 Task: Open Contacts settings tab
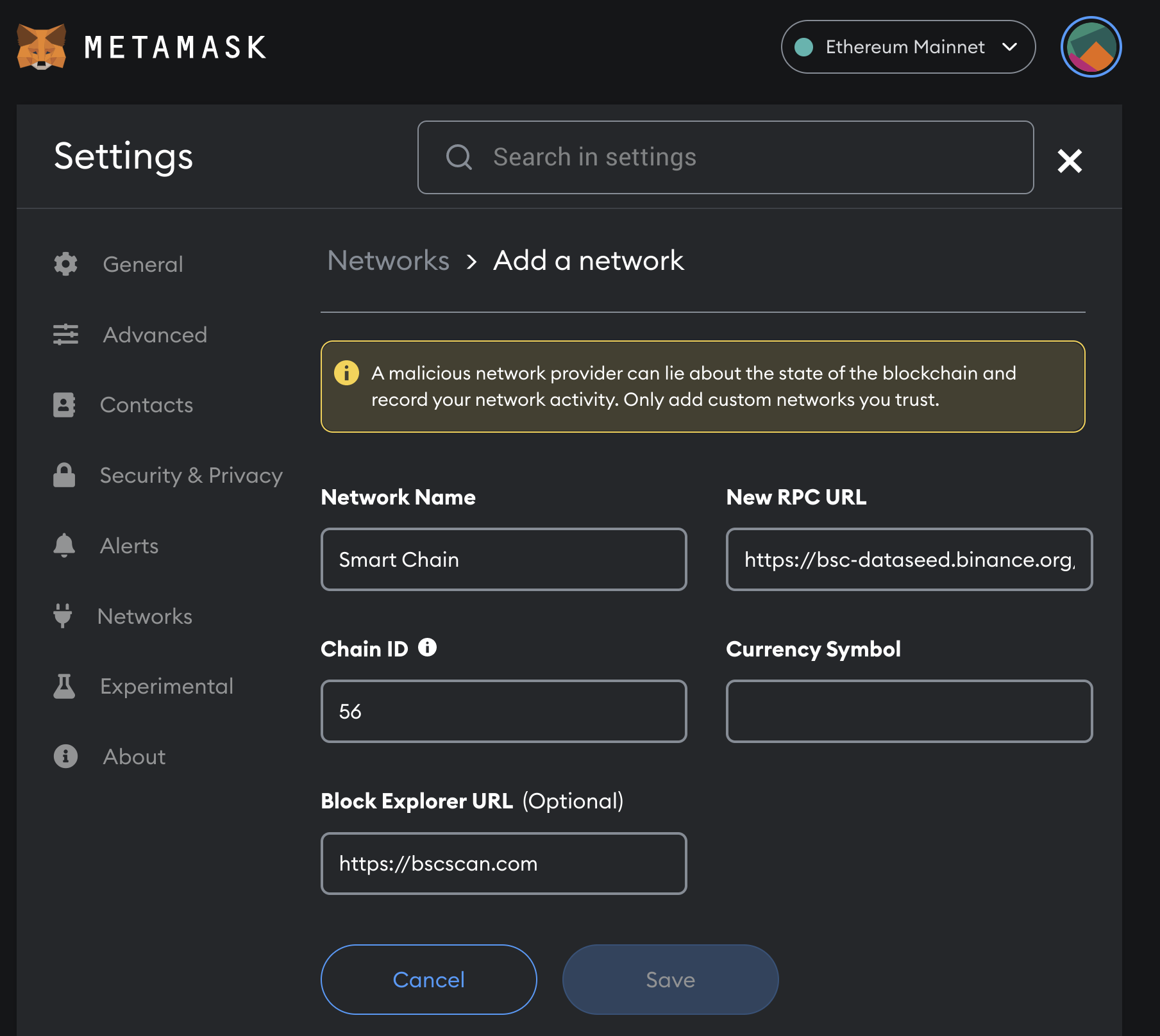click(146, 405)
